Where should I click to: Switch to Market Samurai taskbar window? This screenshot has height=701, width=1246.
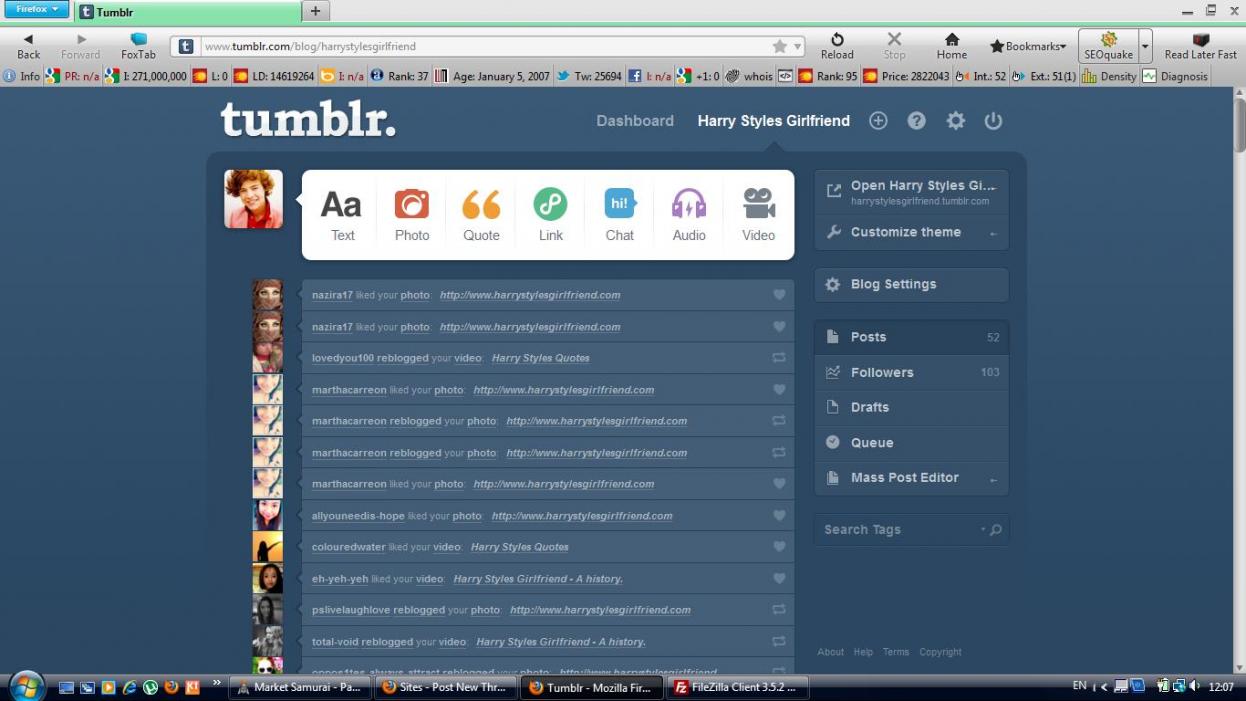click(299, 687)
